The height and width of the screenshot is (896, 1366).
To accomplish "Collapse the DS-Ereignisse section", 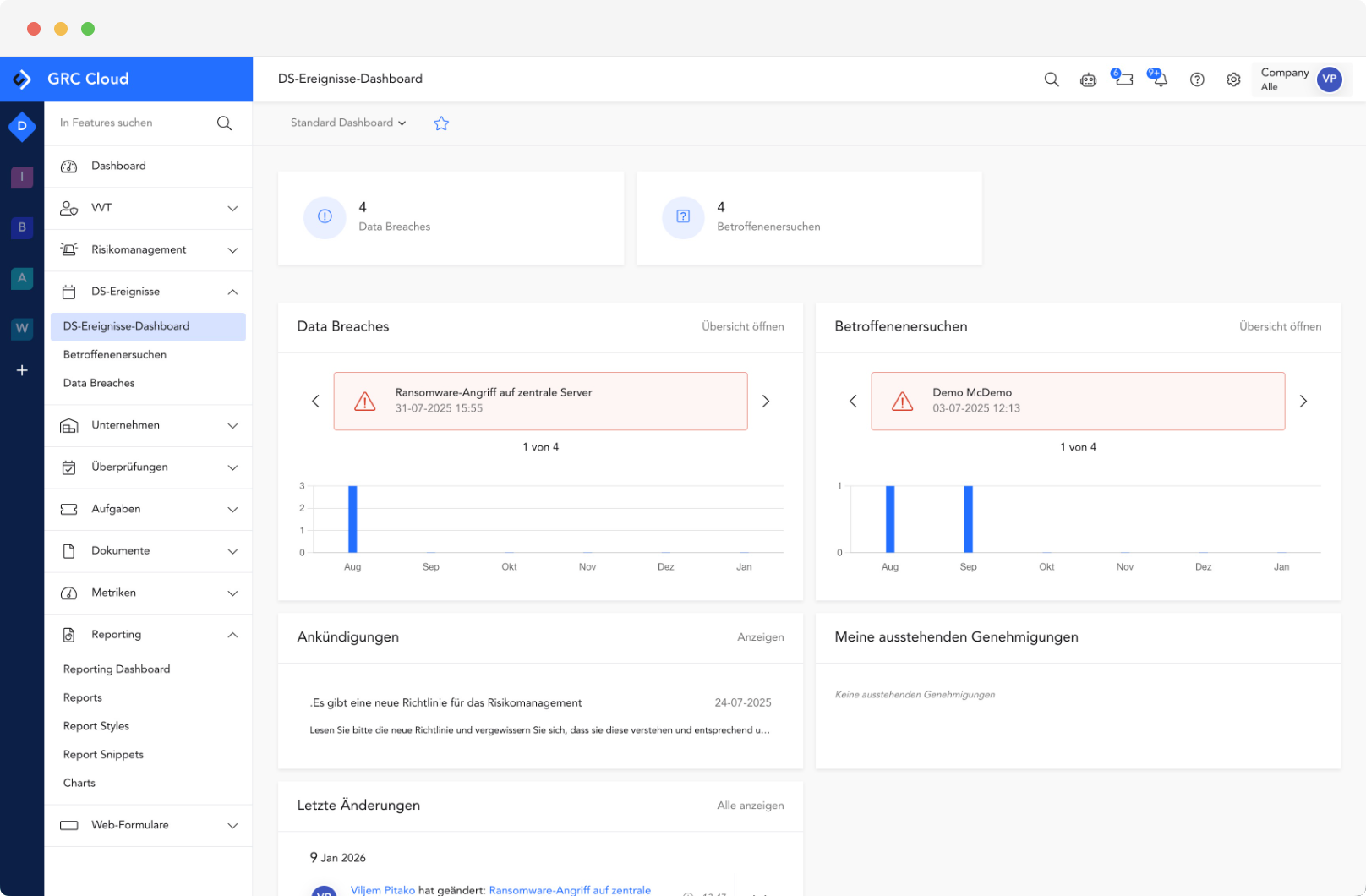I will 232,292.
